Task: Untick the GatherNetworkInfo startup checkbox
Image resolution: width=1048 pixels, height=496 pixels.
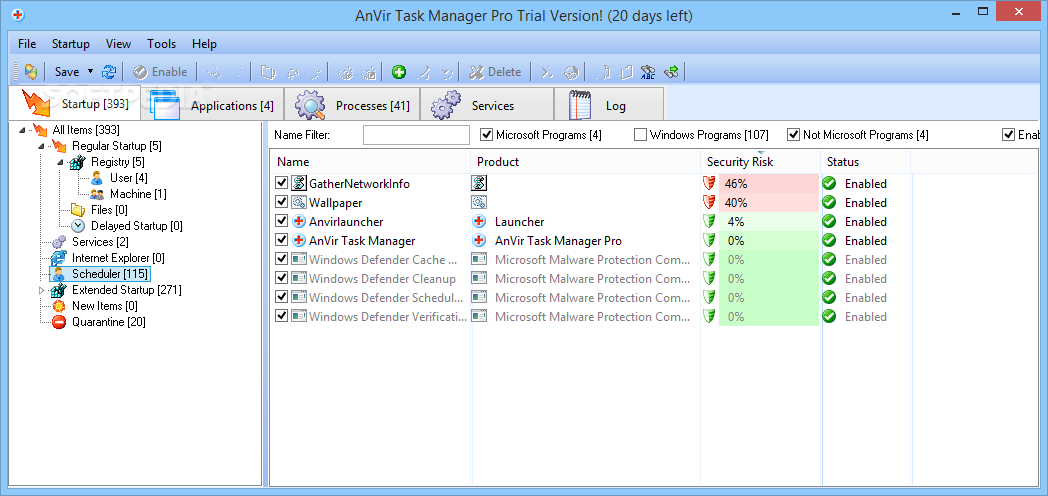Action: point(281,183)
